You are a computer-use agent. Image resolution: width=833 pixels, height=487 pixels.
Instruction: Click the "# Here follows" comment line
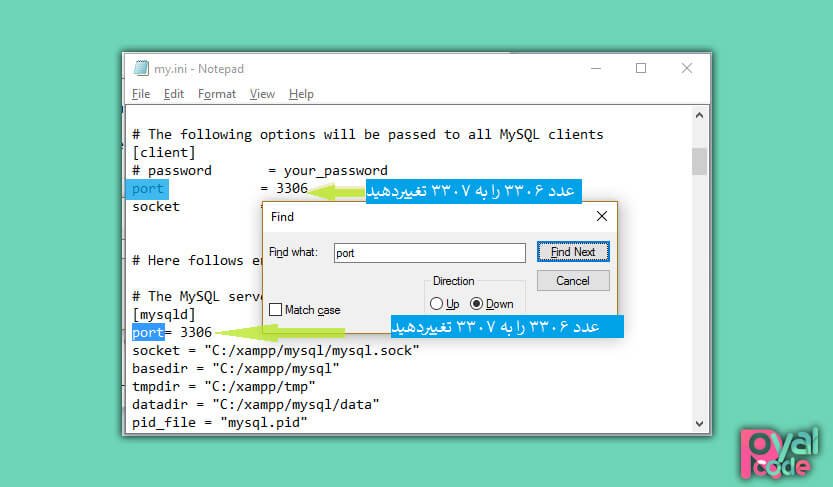197,261
